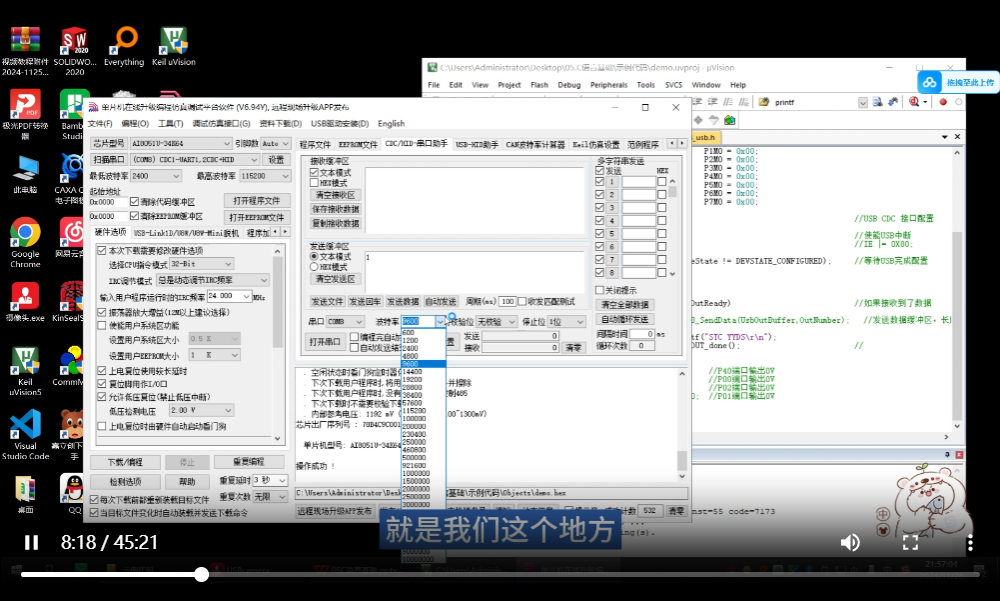1000x601 pixels.
Task: Open the QQ penguin desktop icon
Action: click(74, 493)
